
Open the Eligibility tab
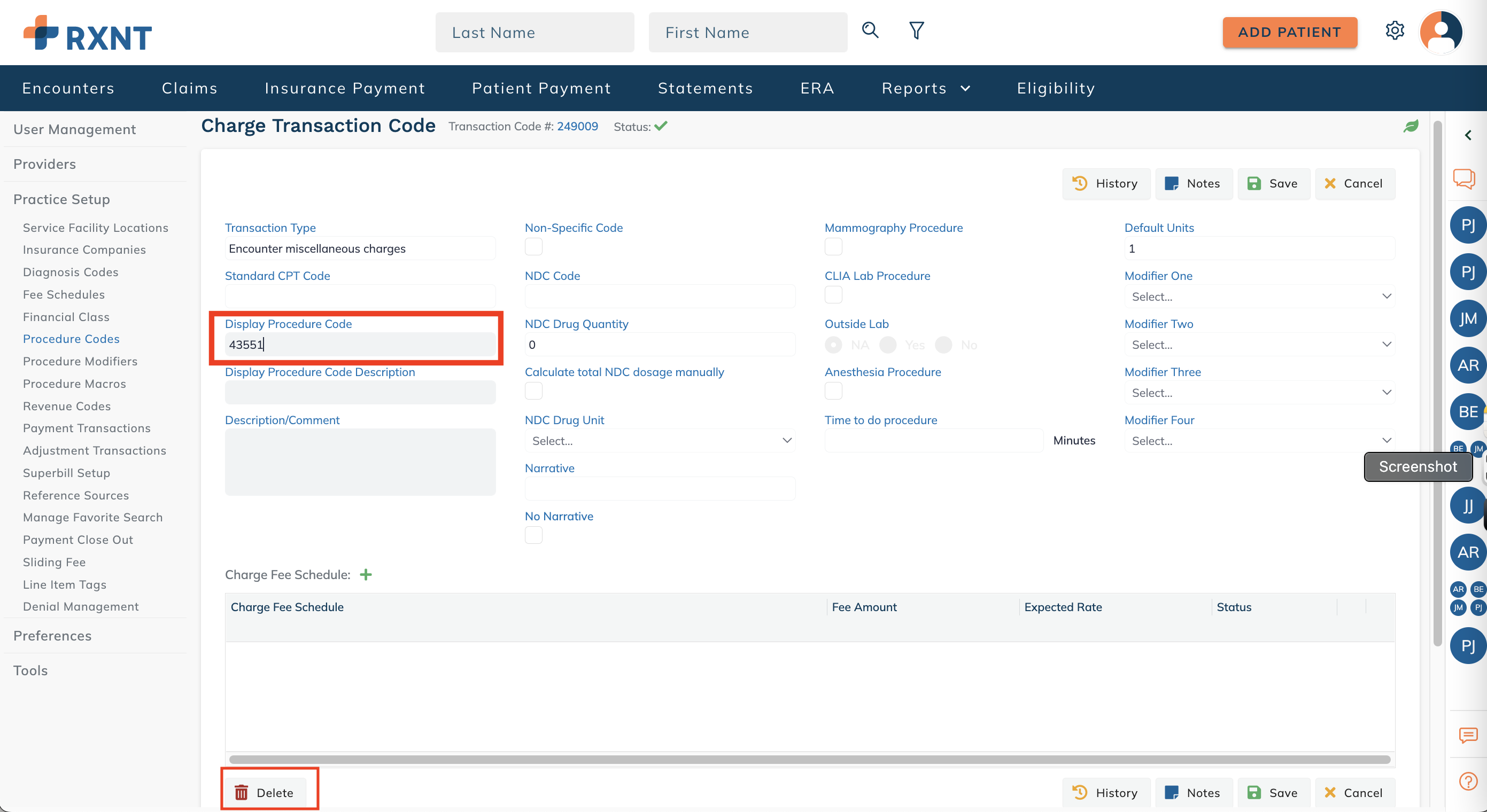[1055, 88]
